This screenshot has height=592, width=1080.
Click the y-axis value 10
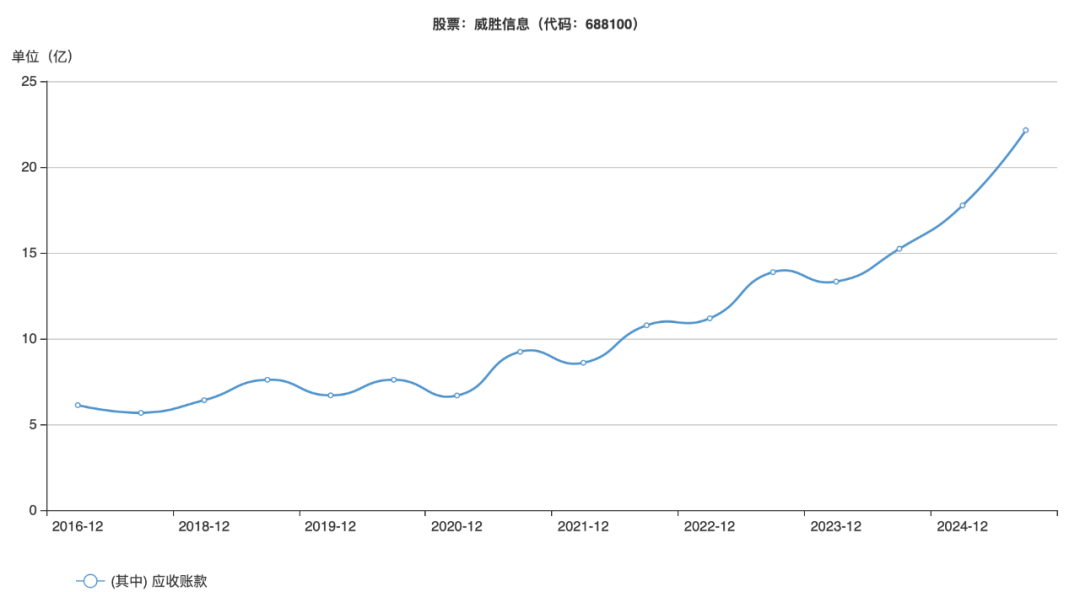(x=29, y=339)
